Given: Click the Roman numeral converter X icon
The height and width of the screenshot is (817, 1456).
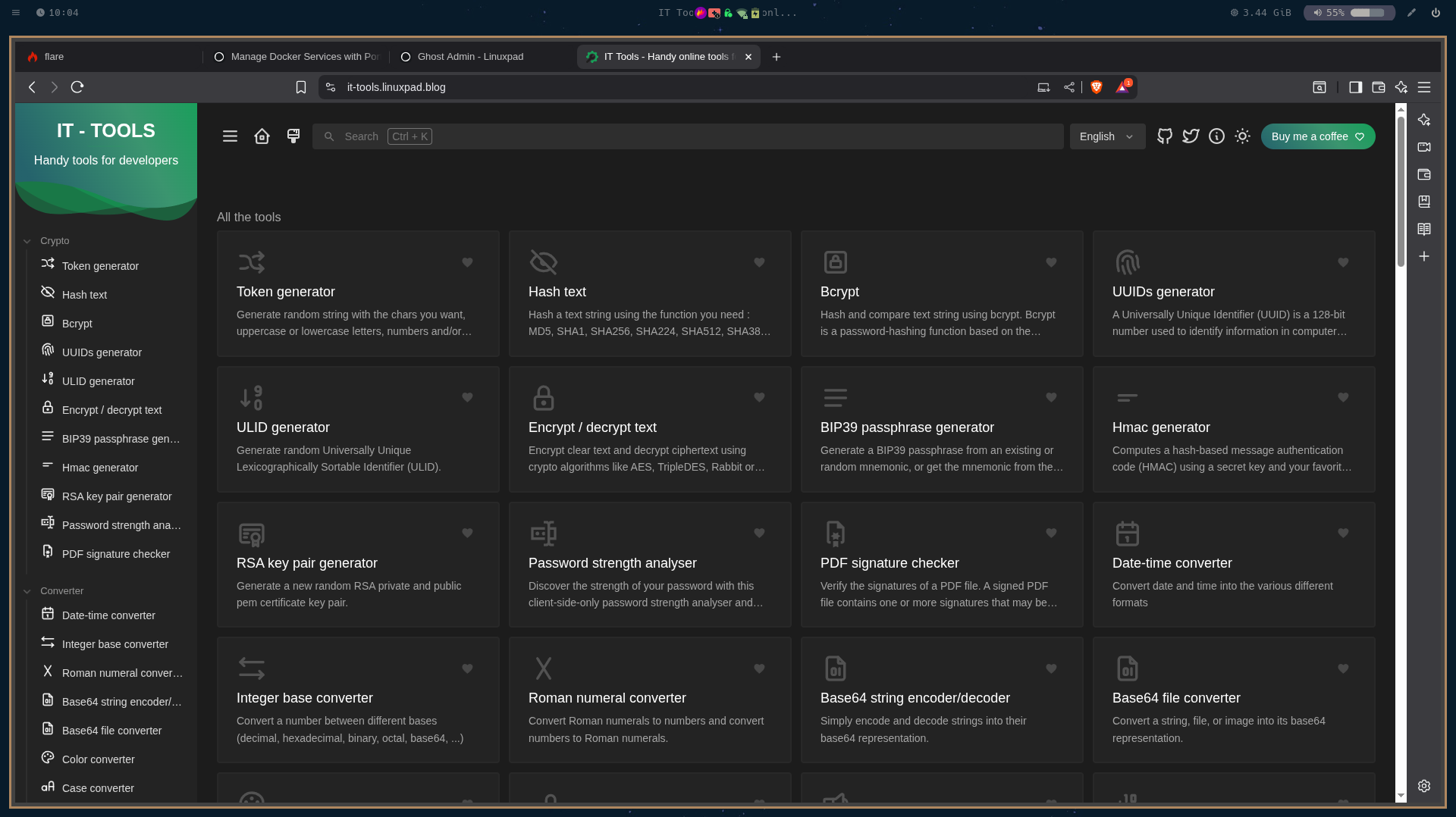Looking at the screenshot, I should coord(543,668).
